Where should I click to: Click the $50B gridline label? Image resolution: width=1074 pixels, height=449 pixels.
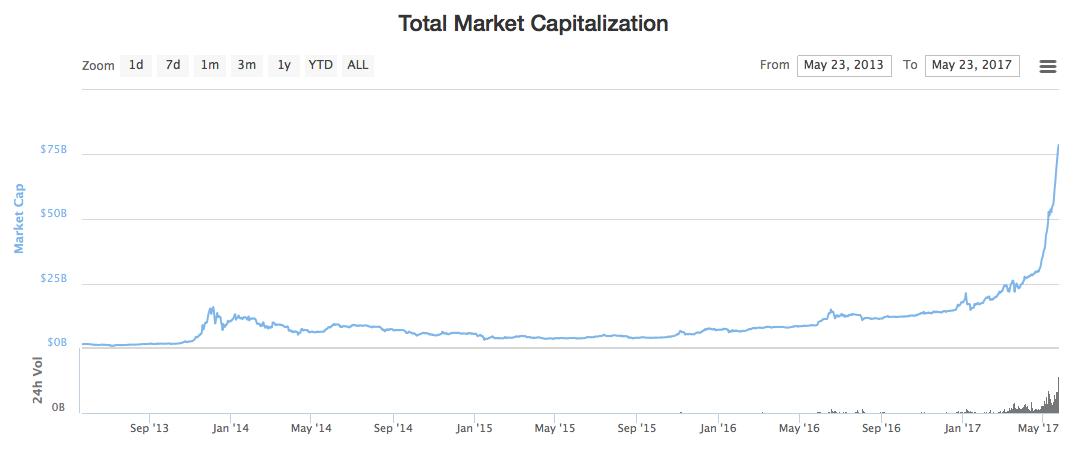click(x=53, y=214)
